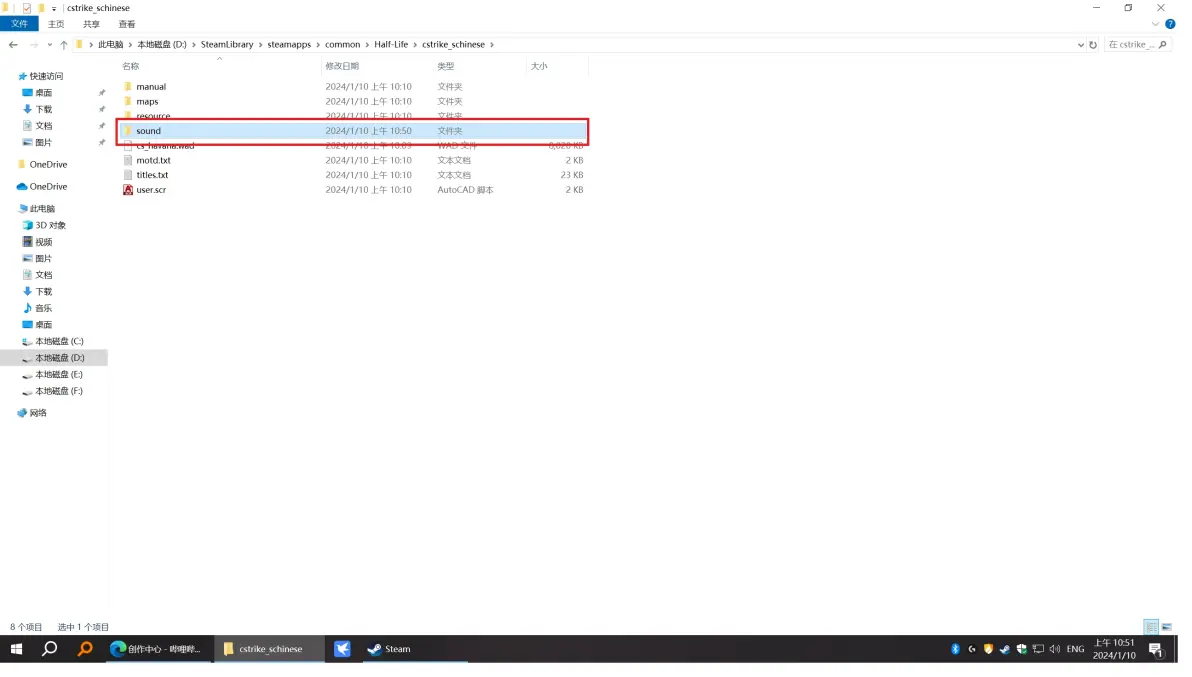Viewport: 1192px width, 677px height.
Task: Open the blue Help question mark icon
Action: (1170, 24)
